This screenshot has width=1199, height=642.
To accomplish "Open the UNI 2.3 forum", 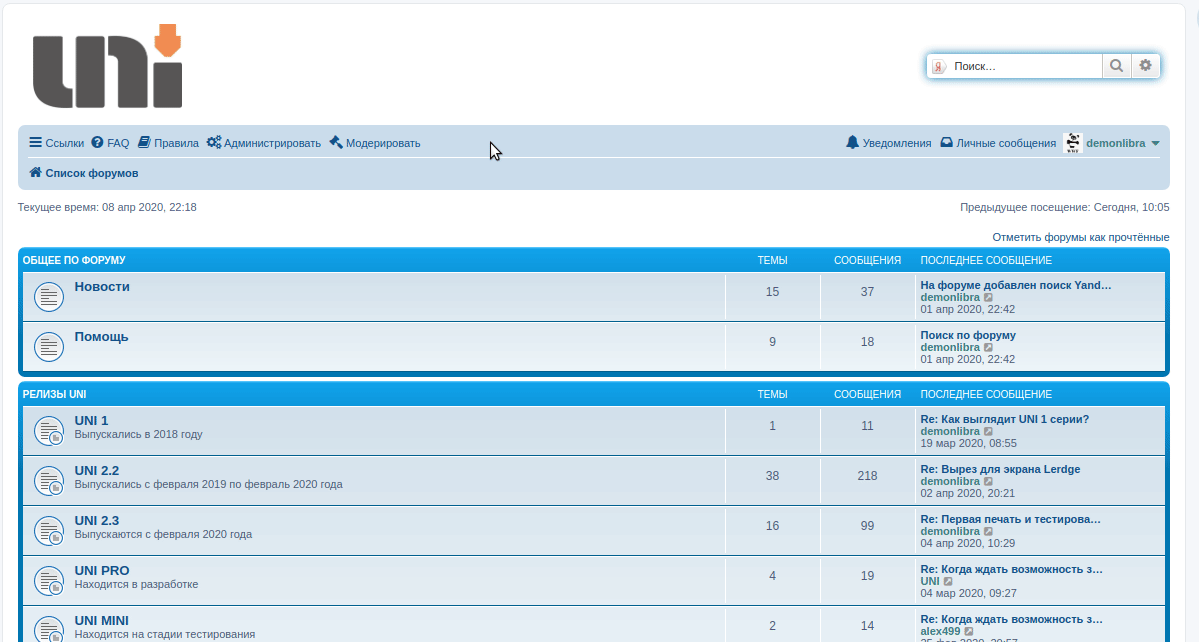I will point(96,521).
